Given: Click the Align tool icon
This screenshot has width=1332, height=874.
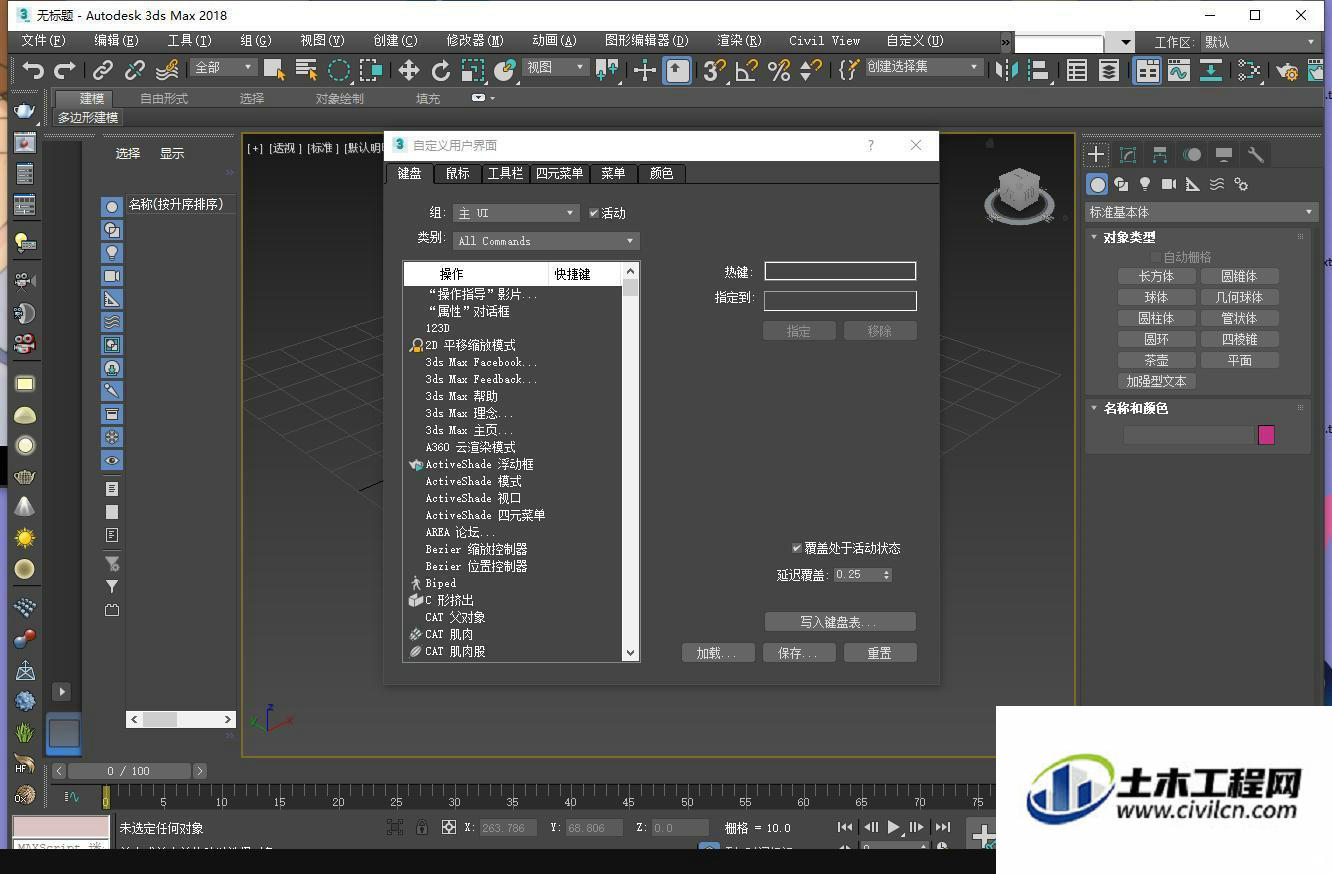Looking at the screenshot, I should pyautogui.click(x=1040, y=70).
